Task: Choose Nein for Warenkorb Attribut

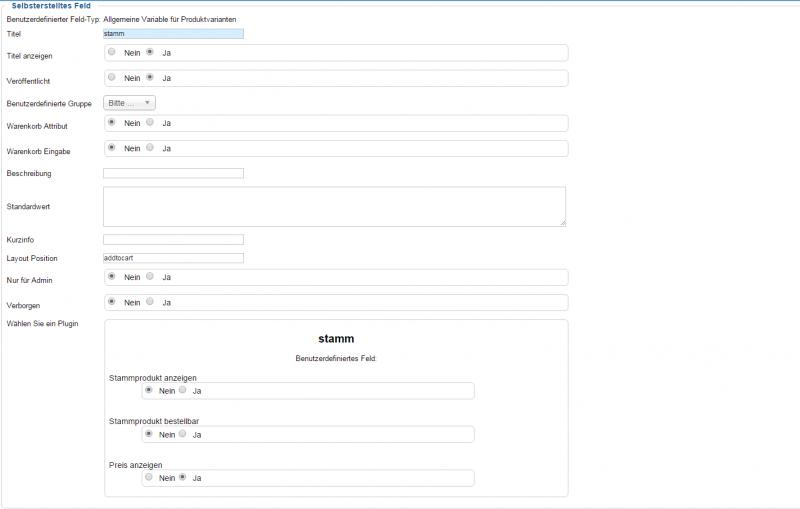Action: [111, 122]
